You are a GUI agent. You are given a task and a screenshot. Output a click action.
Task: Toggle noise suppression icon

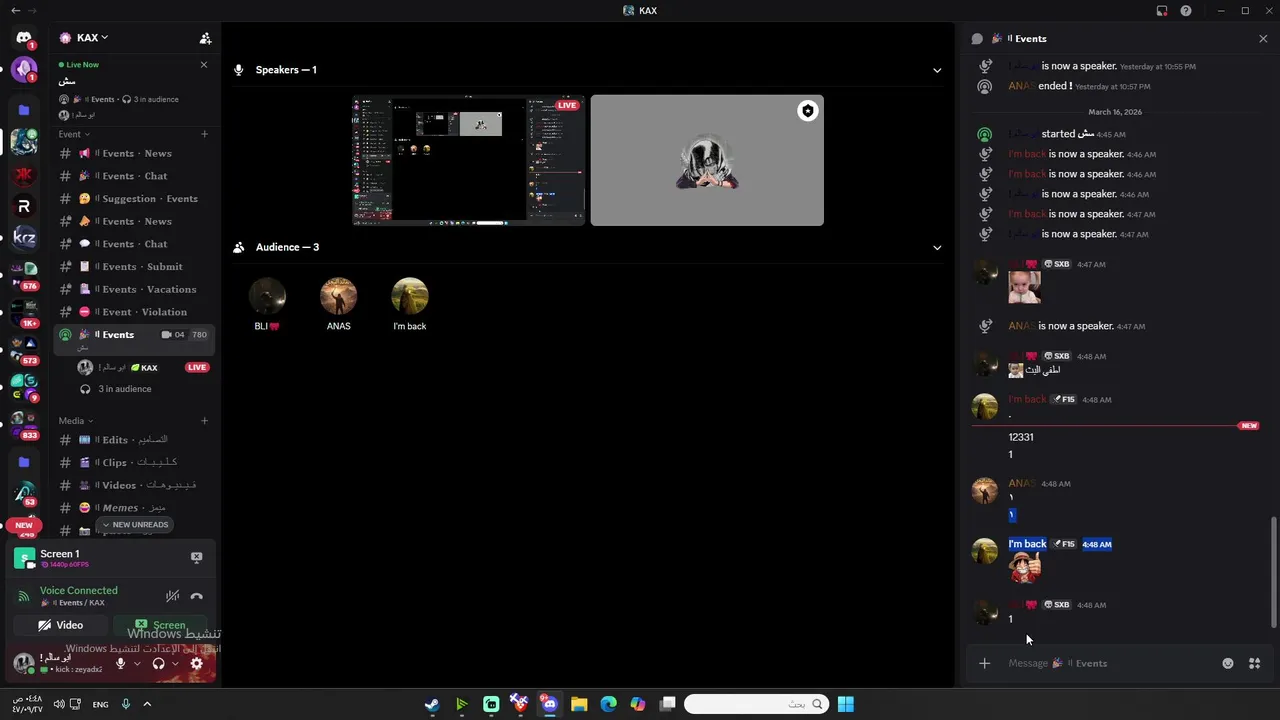tap(172, 596)
